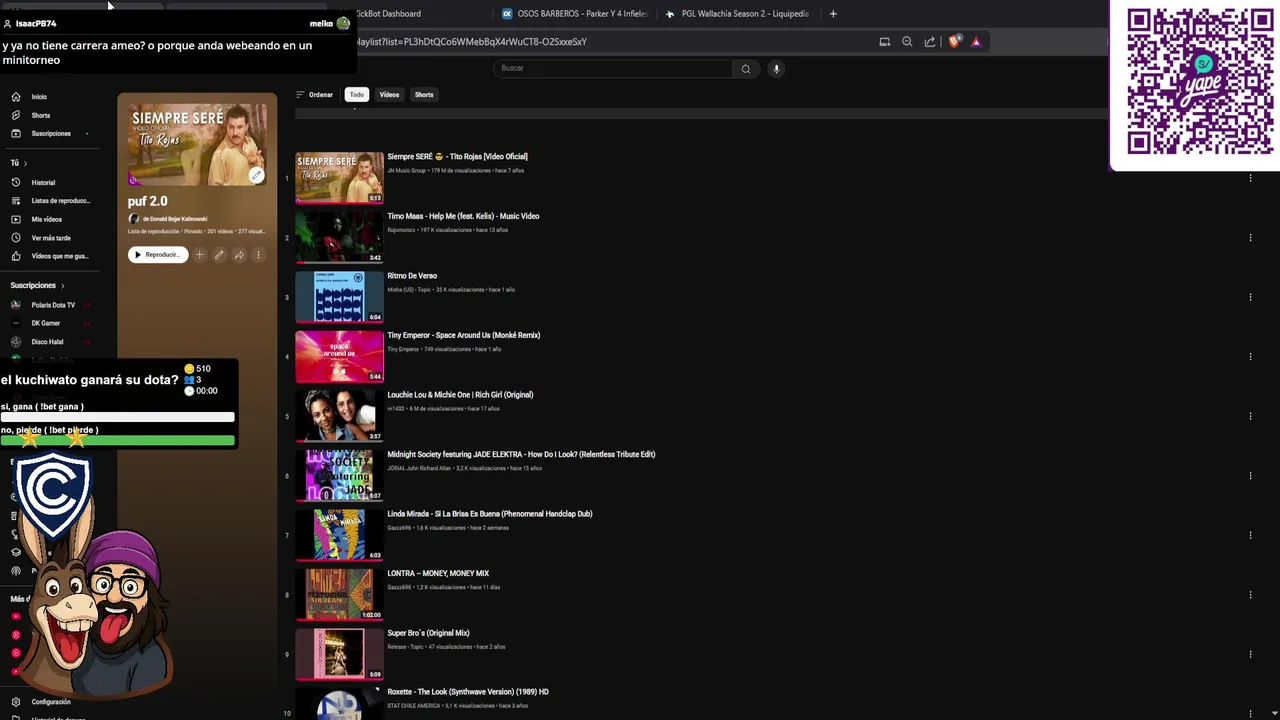Open three-dot menu for Tiny Emperor - Space Around Us
The image size is (1280, 720).
pos(1250,357)
